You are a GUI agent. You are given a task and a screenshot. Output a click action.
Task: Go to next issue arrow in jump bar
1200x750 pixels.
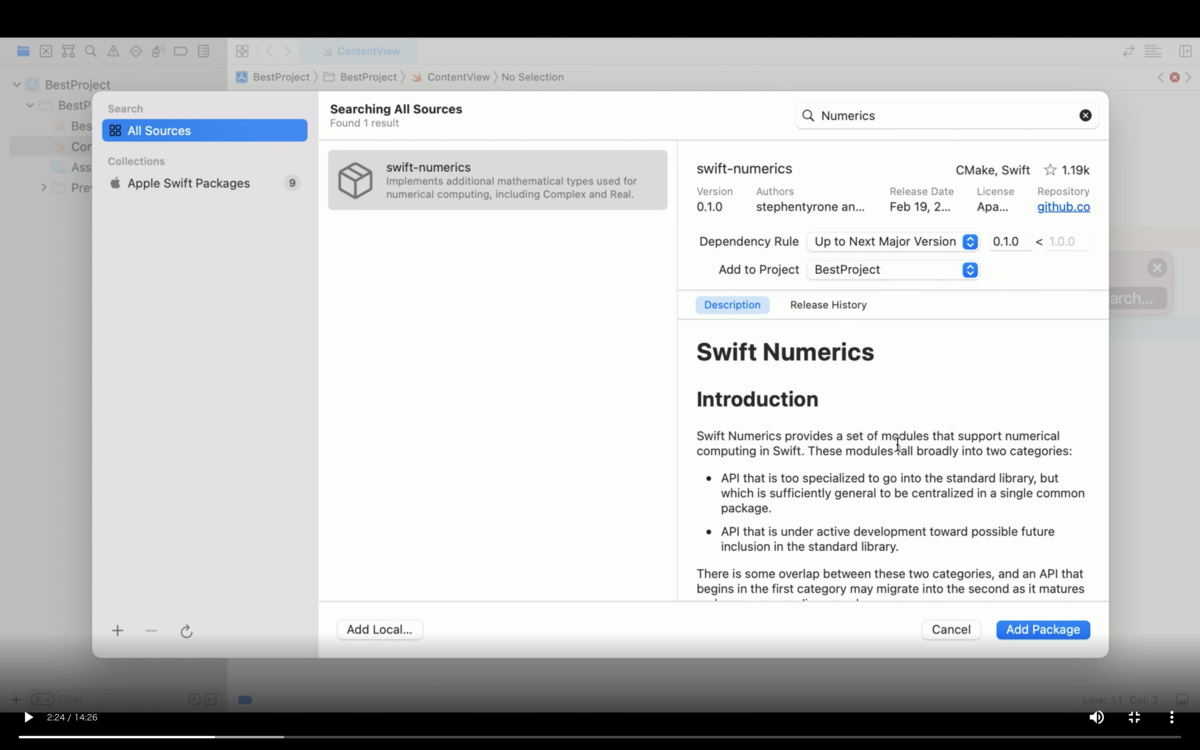tap(1188, 77)
